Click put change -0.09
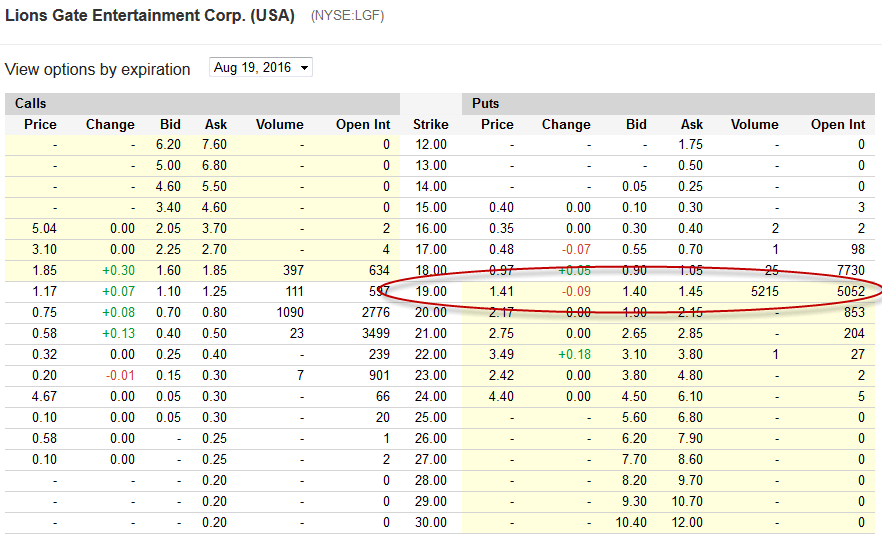The image size is (882, 542). click(x=576, y=291)
